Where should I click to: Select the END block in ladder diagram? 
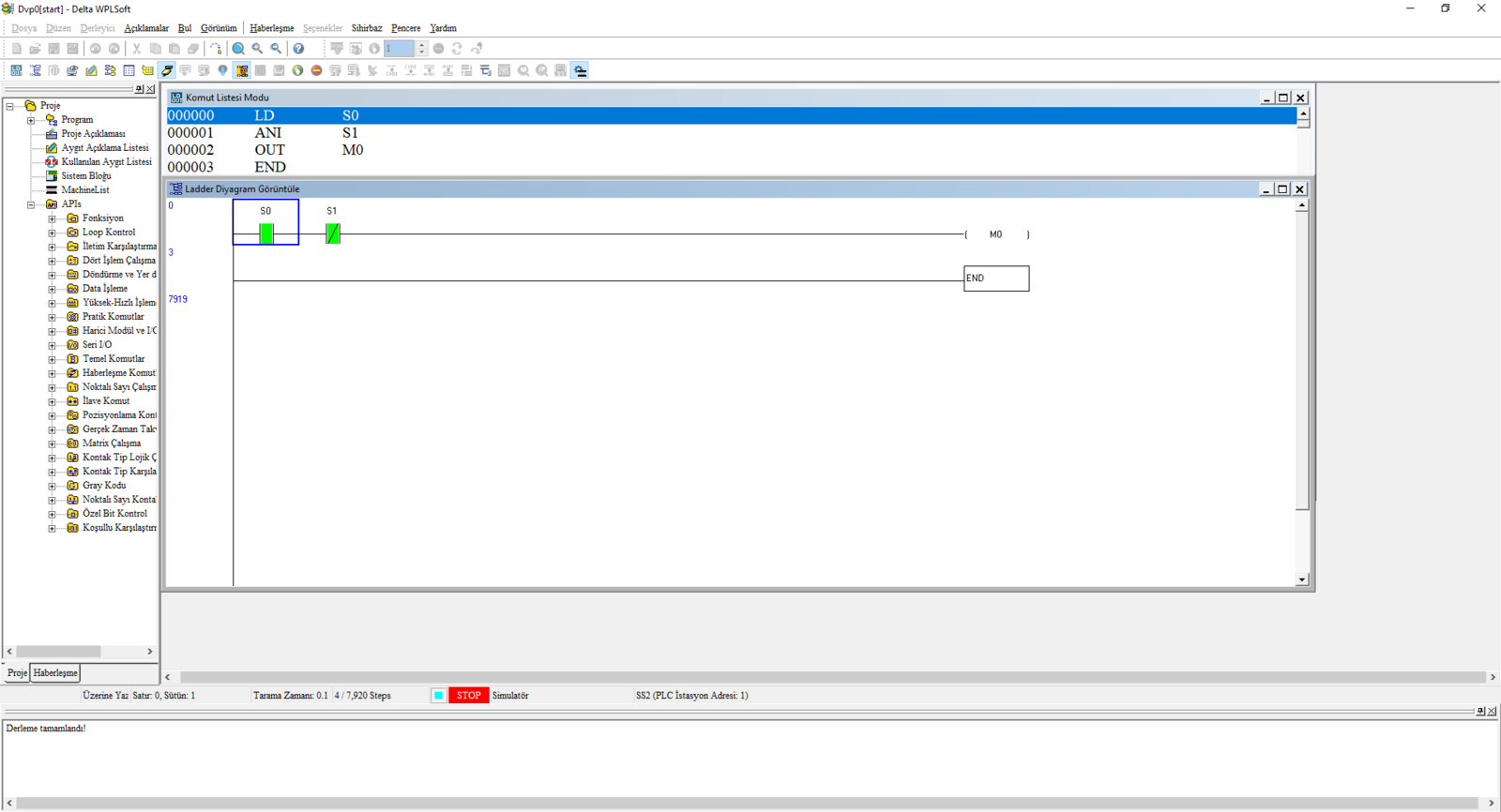[x=996, y=278]
